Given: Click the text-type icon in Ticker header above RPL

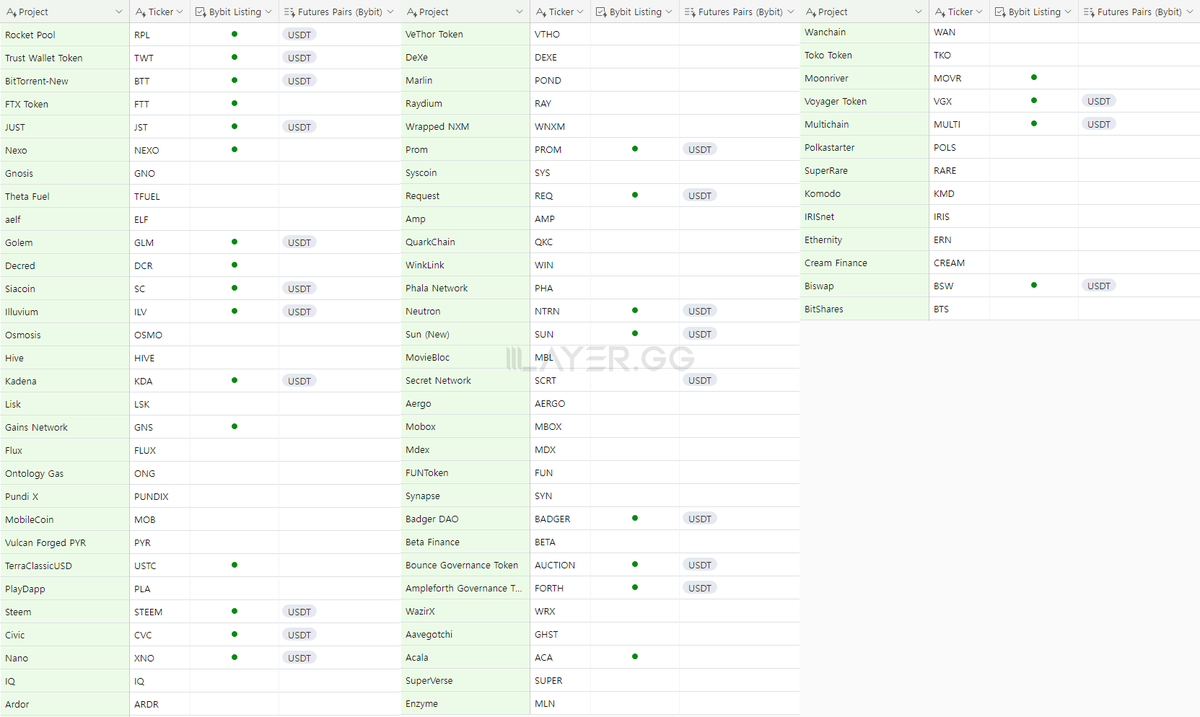Looking at the screenshot, I should pos(141,12).
